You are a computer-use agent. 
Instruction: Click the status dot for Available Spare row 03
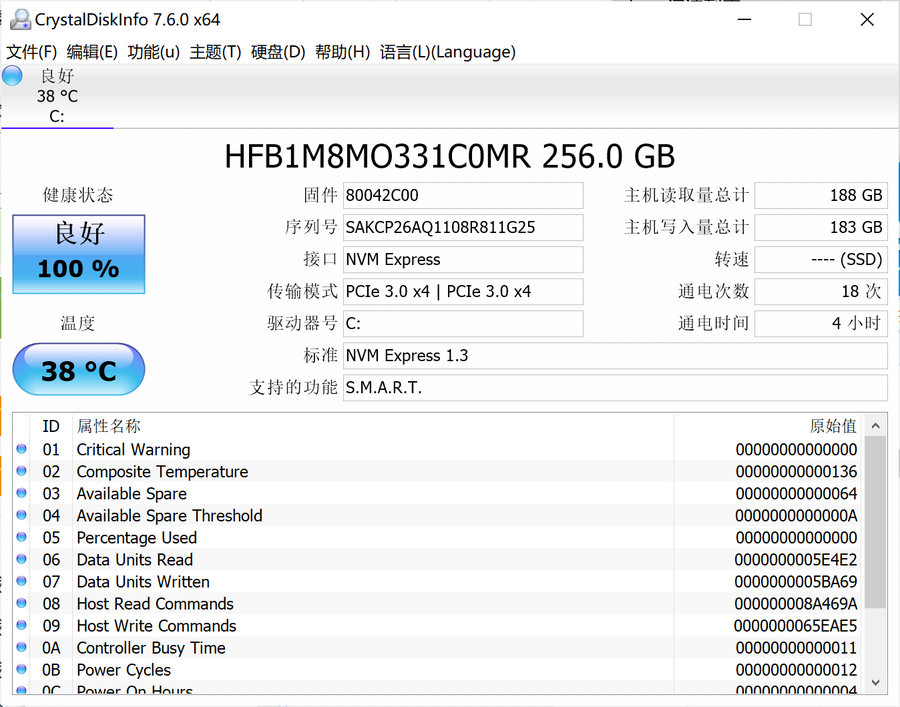click(22, 493)
